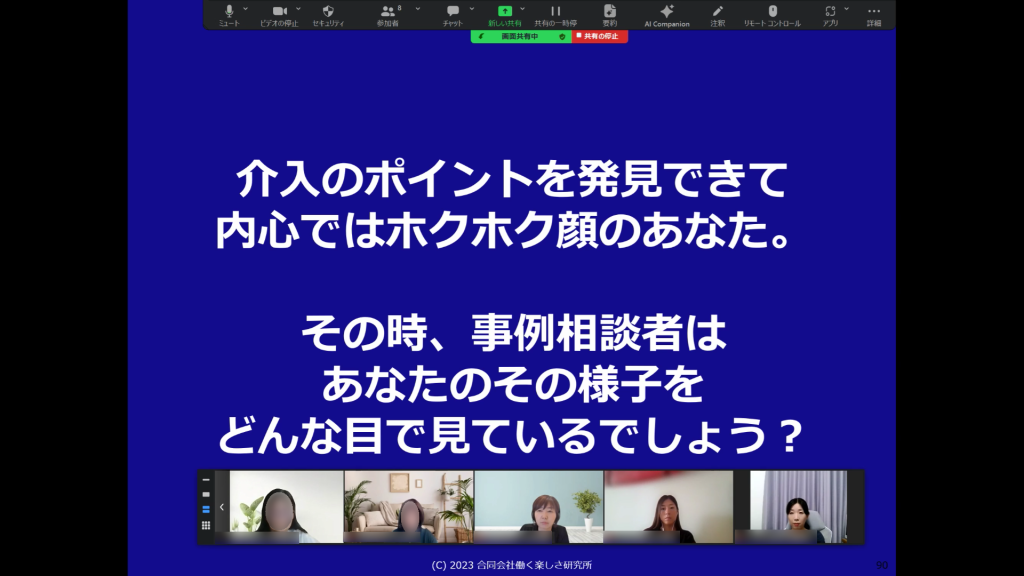Click the green Screen Sharing (画面共有中) indicator
Image resolution: width=1024 pixels, height=576 pixels.
[520, 36]
